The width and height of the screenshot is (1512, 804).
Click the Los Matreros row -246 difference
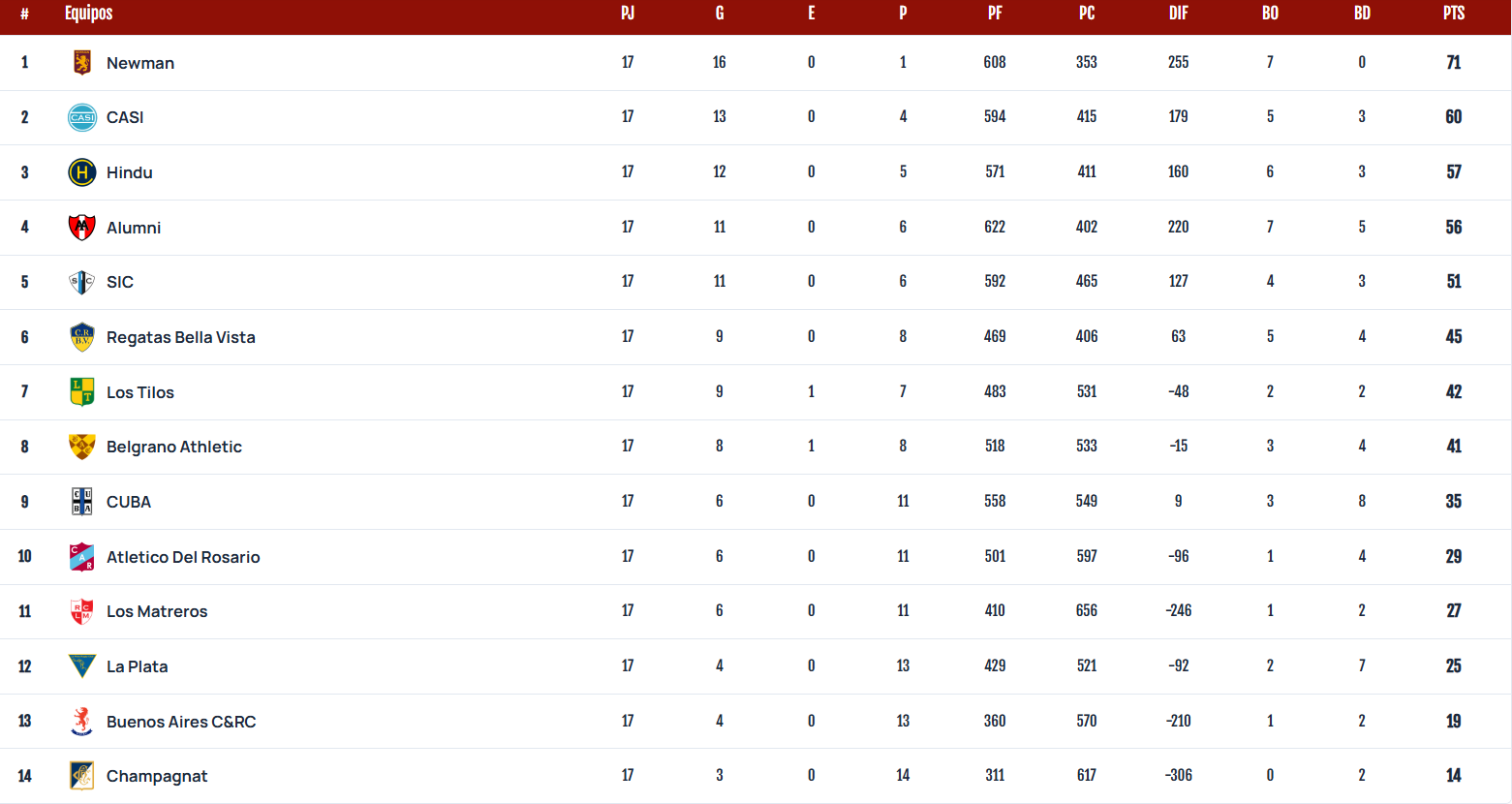(x=1179, y=611)
